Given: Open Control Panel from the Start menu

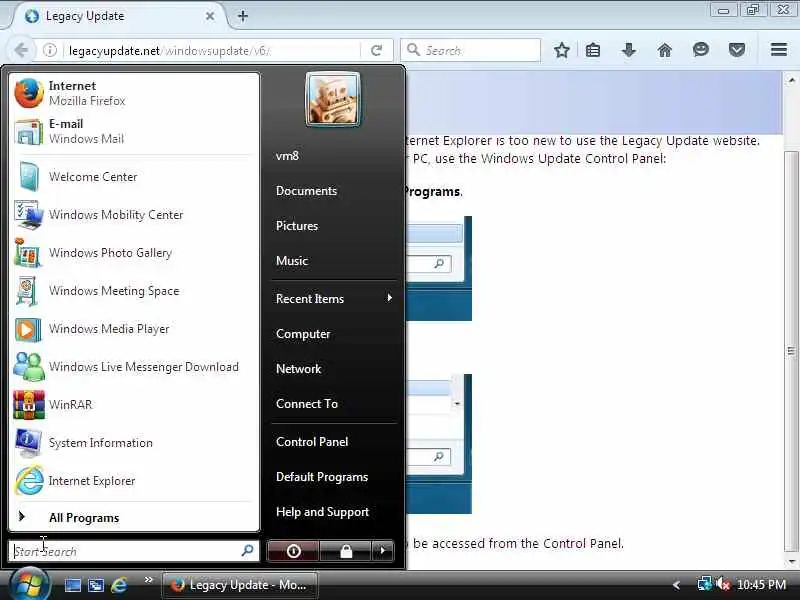Looking at the screenshot, I should tap(312, 442).
